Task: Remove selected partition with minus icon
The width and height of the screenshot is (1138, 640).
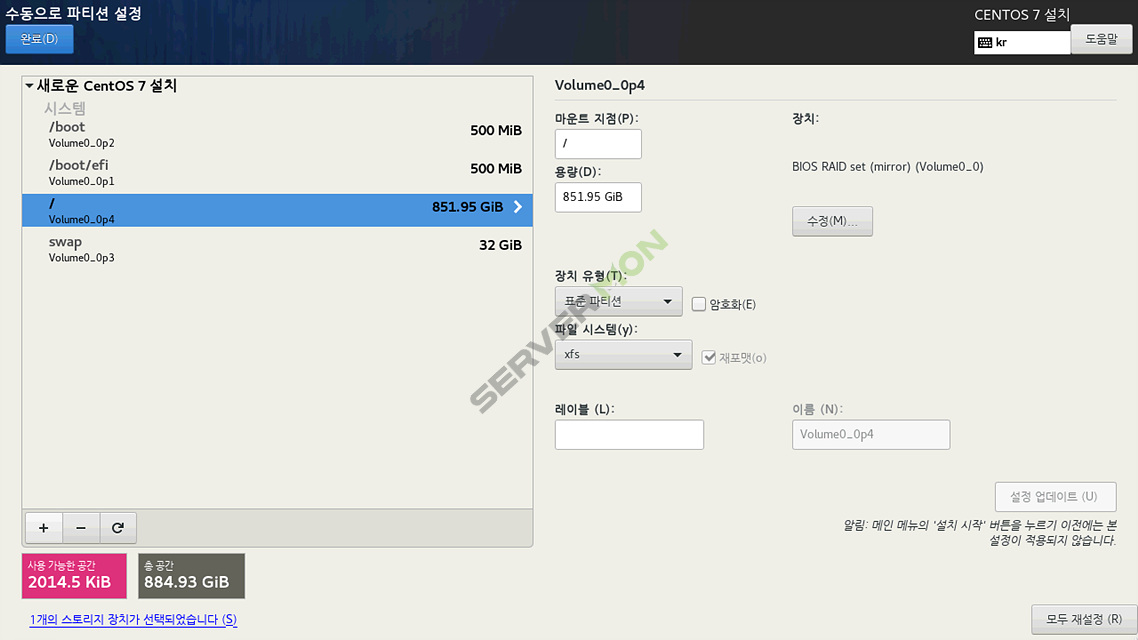Action: 81,528
